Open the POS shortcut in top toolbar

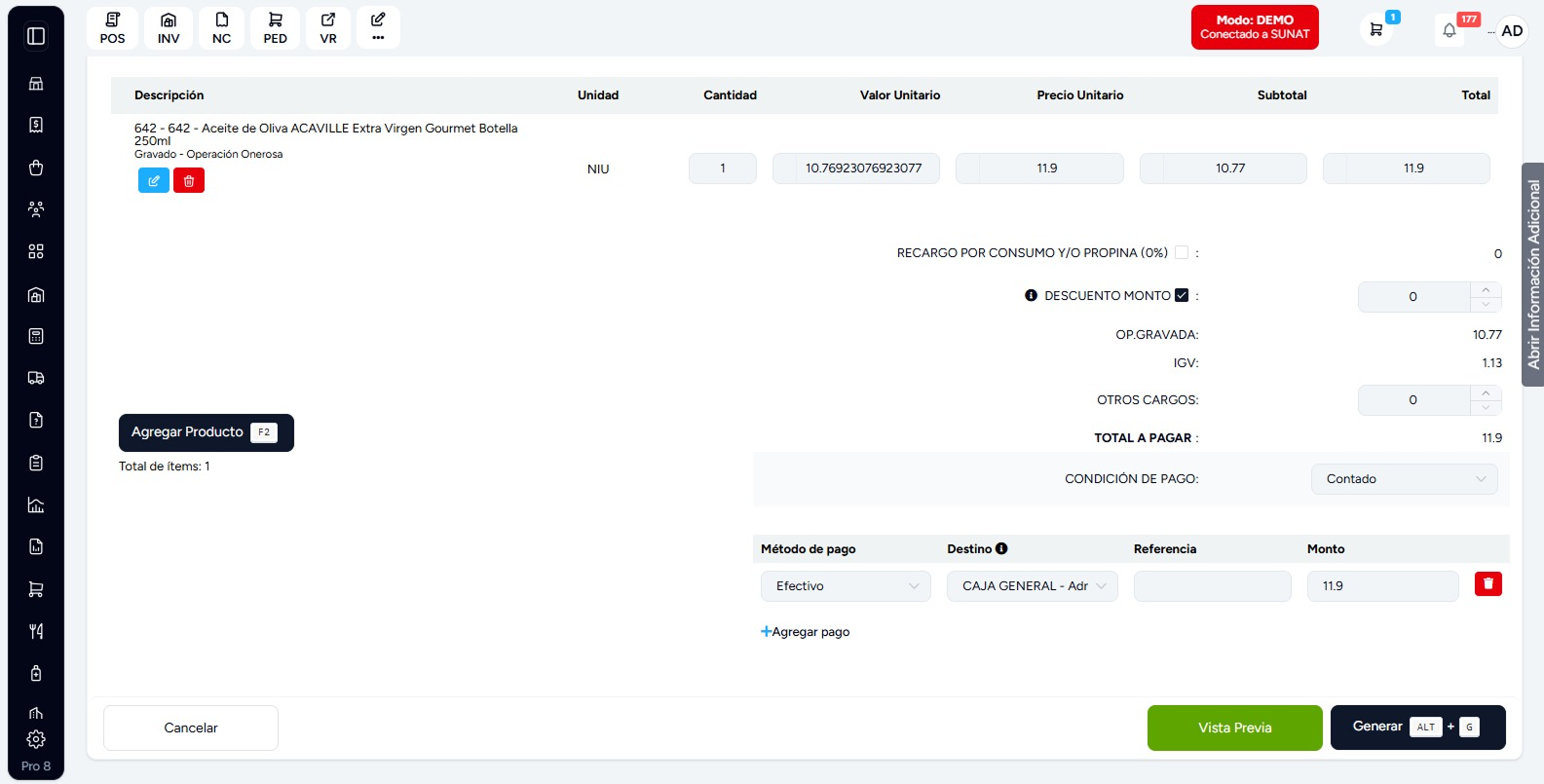click(x=112, y=28)
